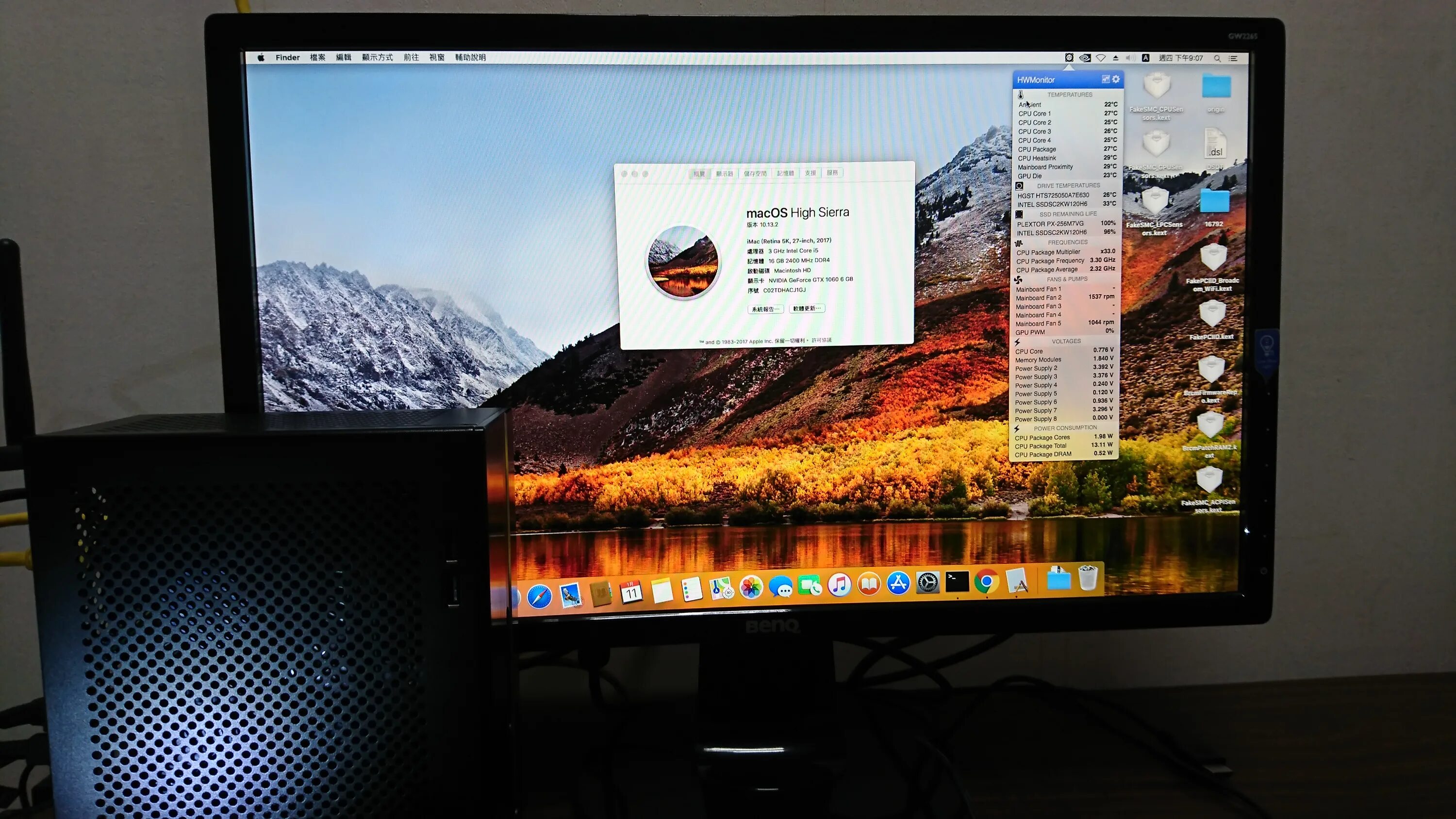Switch to 顯示器 tab in About window
Viewport: 1456px width, 819px height.
[724, 174]
